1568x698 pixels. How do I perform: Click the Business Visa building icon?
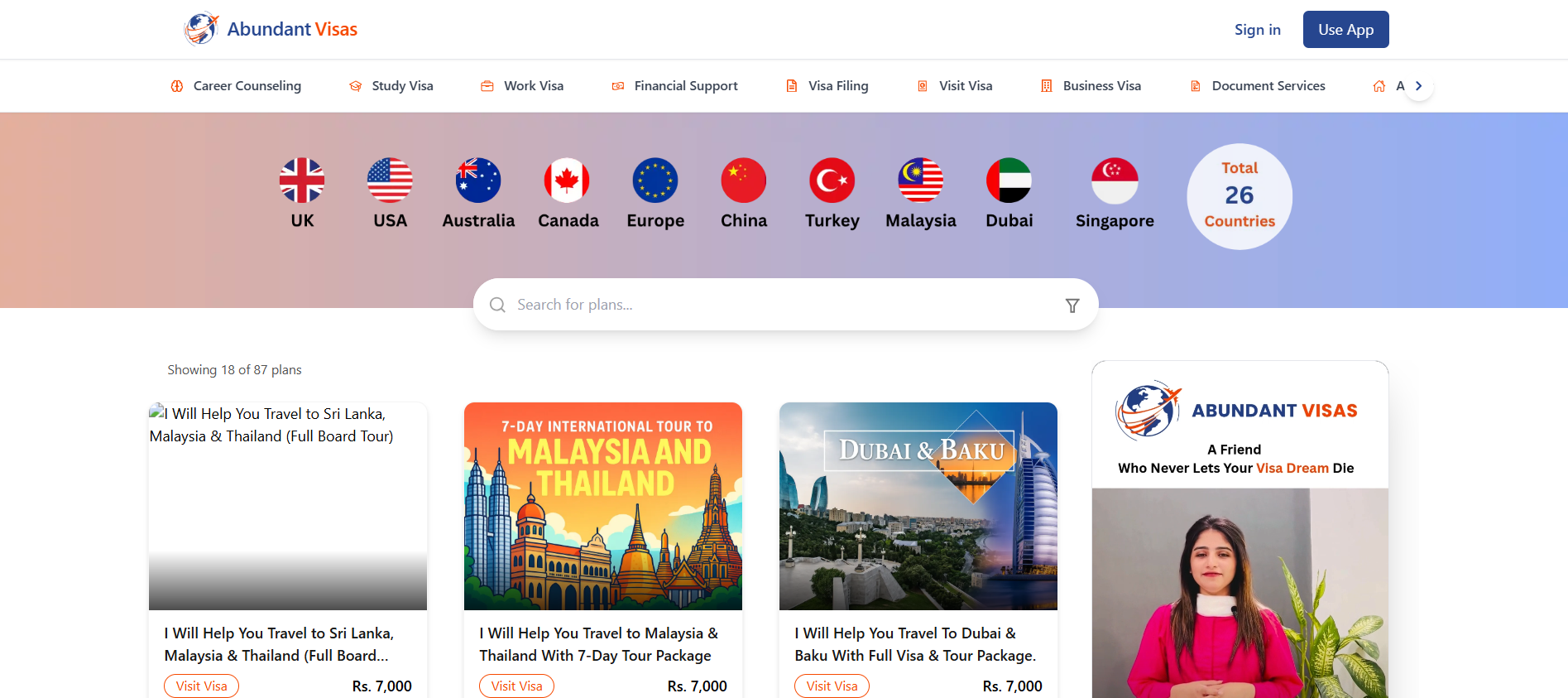[x=1047, y=86]
